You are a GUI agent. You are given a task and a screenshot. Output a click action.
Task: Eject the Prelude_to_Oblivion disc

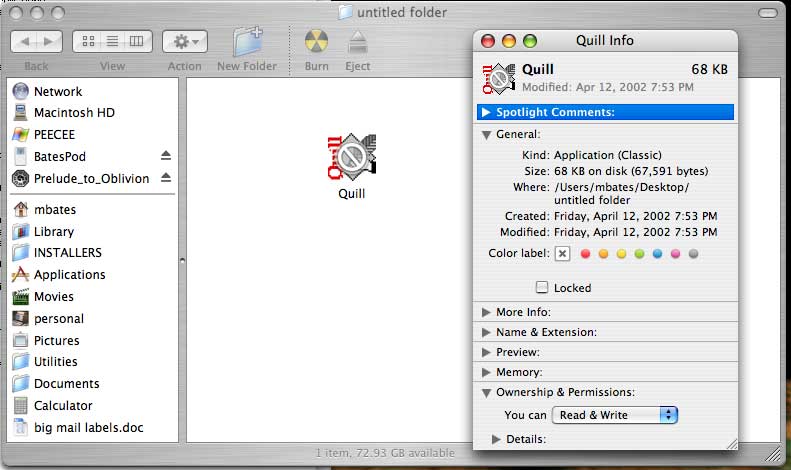[166, 178]
